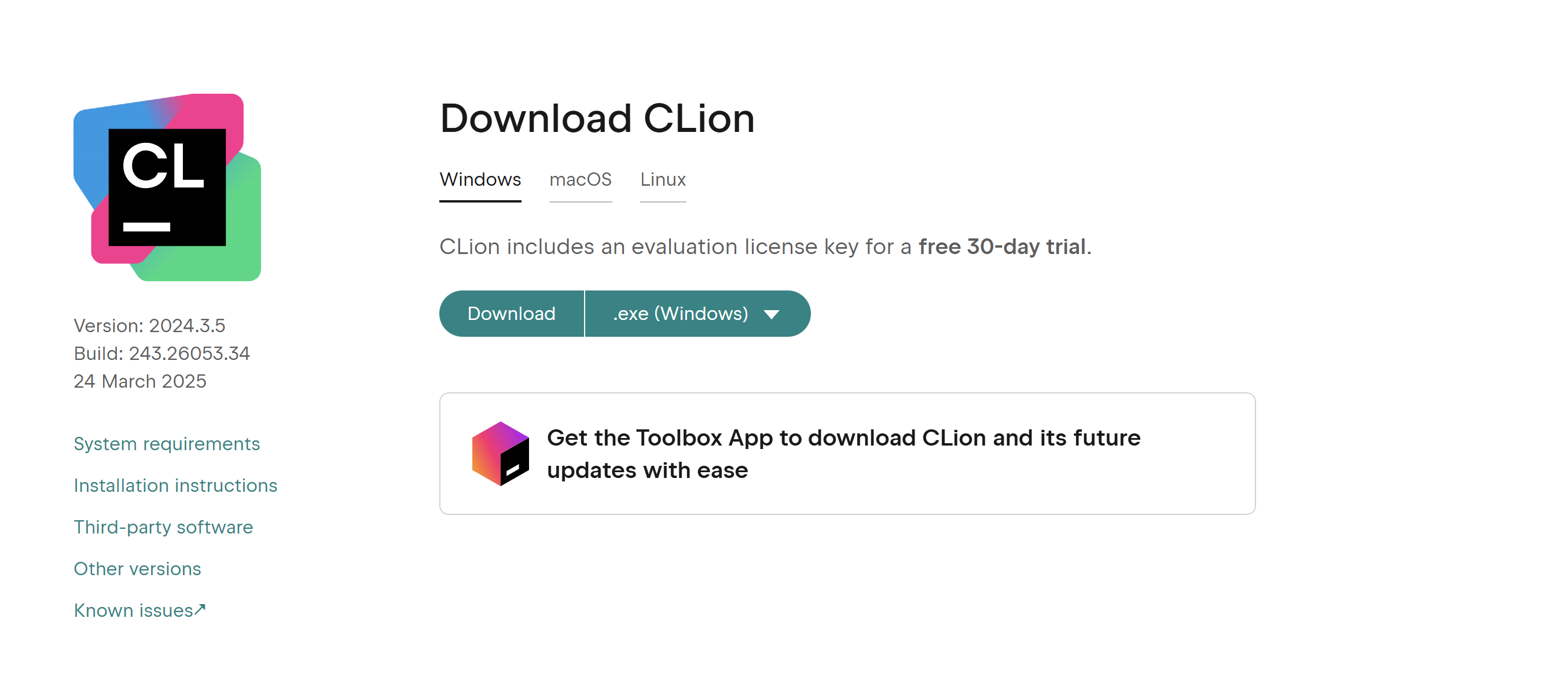Image resolution: width=1568 pixels, height=688 pixels.
Task: Expand the .exe (Windows) installer dropdown
Action: tap(697, 314)
